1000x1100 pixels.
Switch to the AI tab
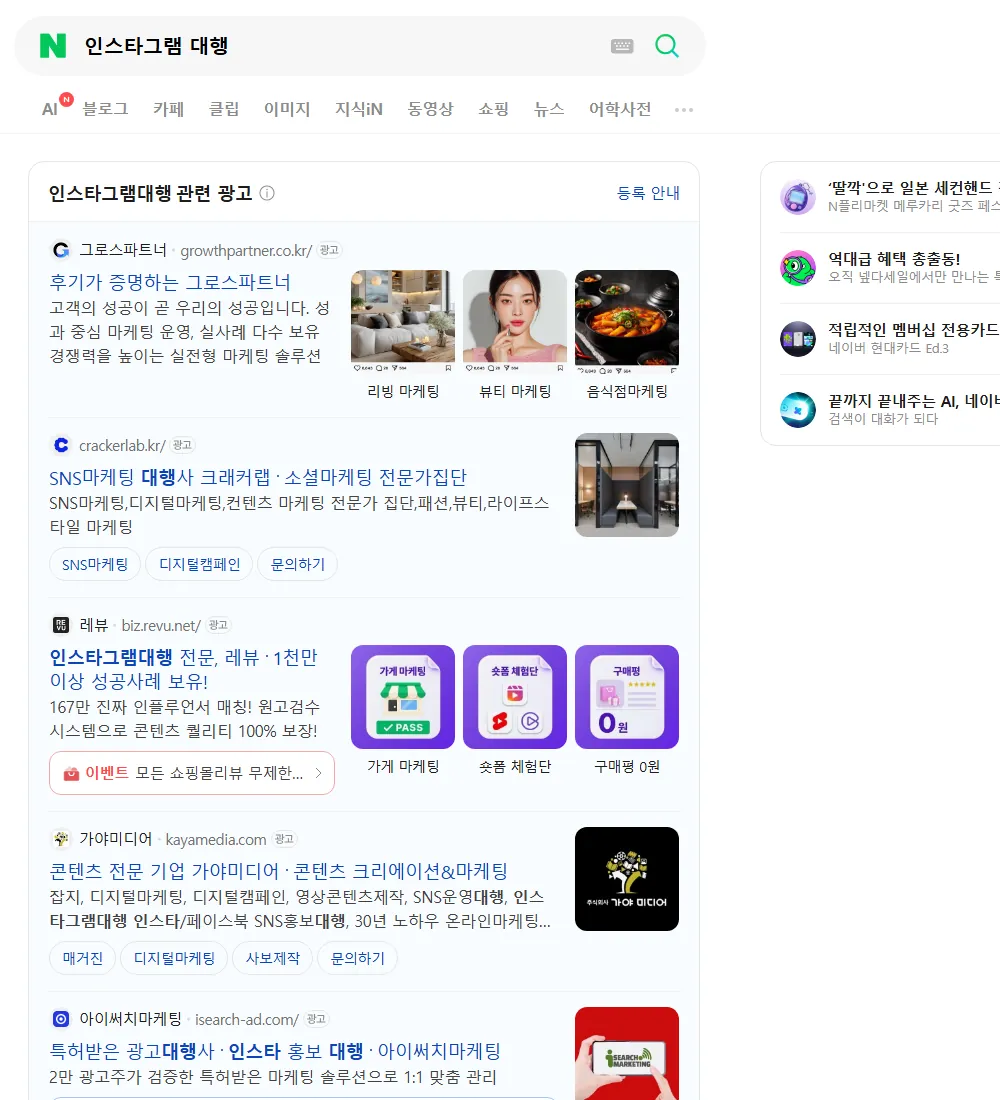pos(51,109)
